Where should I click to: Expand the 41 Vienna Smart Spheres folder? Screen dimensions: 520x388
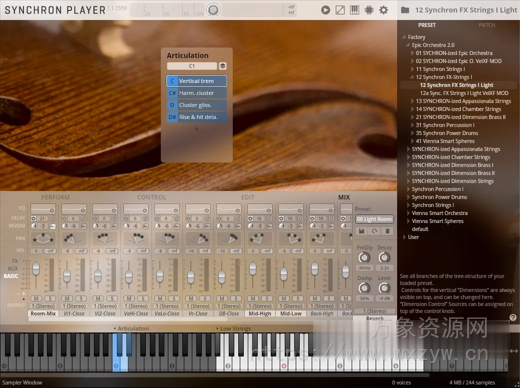coord(412,141)
